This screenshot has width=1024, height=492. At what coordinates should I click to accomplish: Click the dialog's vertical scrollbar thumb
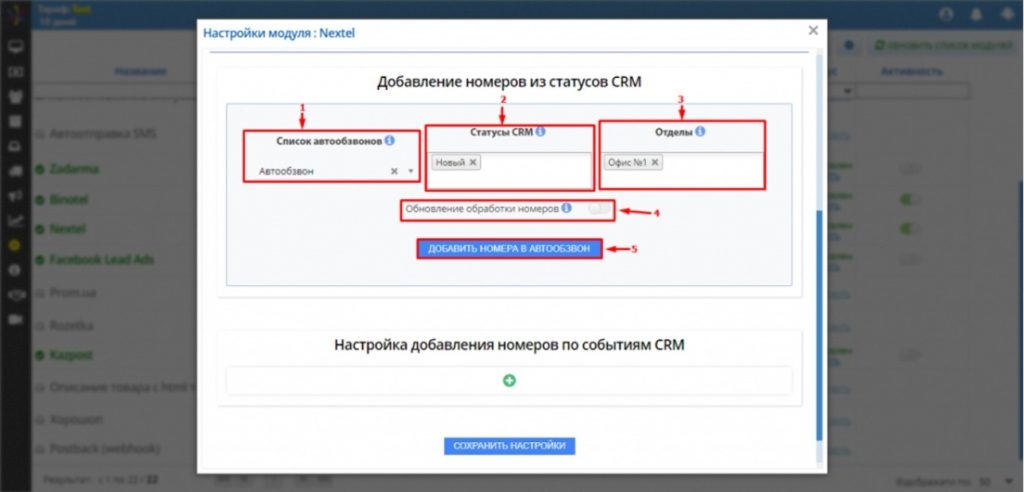pos(820,325)
